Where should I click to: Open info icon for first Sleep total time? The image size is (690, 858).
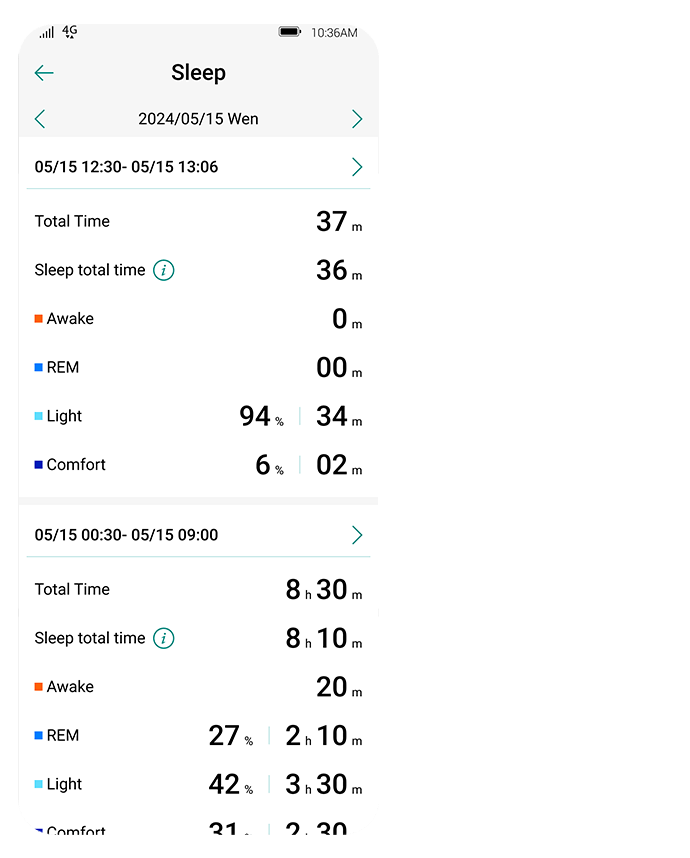164,270
